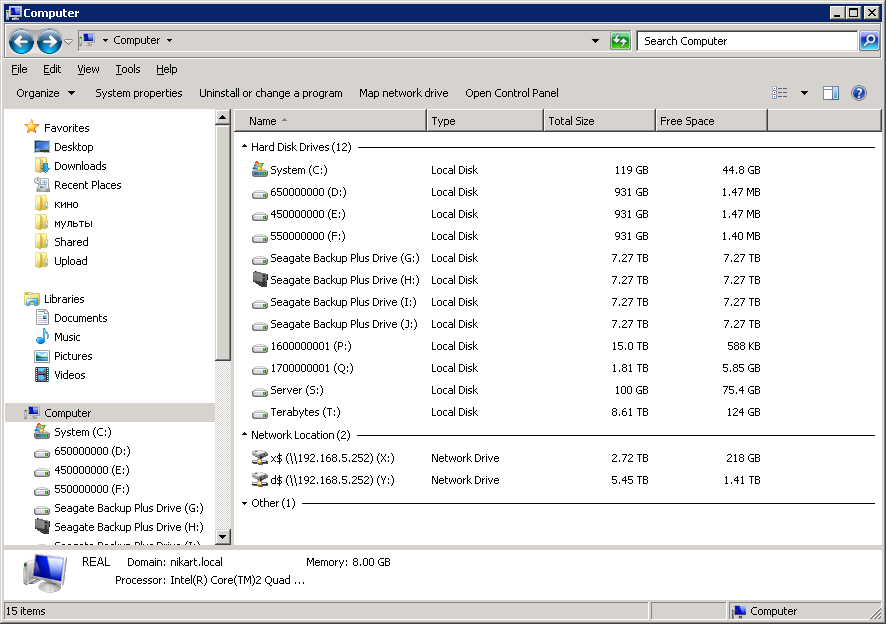Click Music library in navigation pane
Screen dimensions: 886x624
tap(67, 337)
